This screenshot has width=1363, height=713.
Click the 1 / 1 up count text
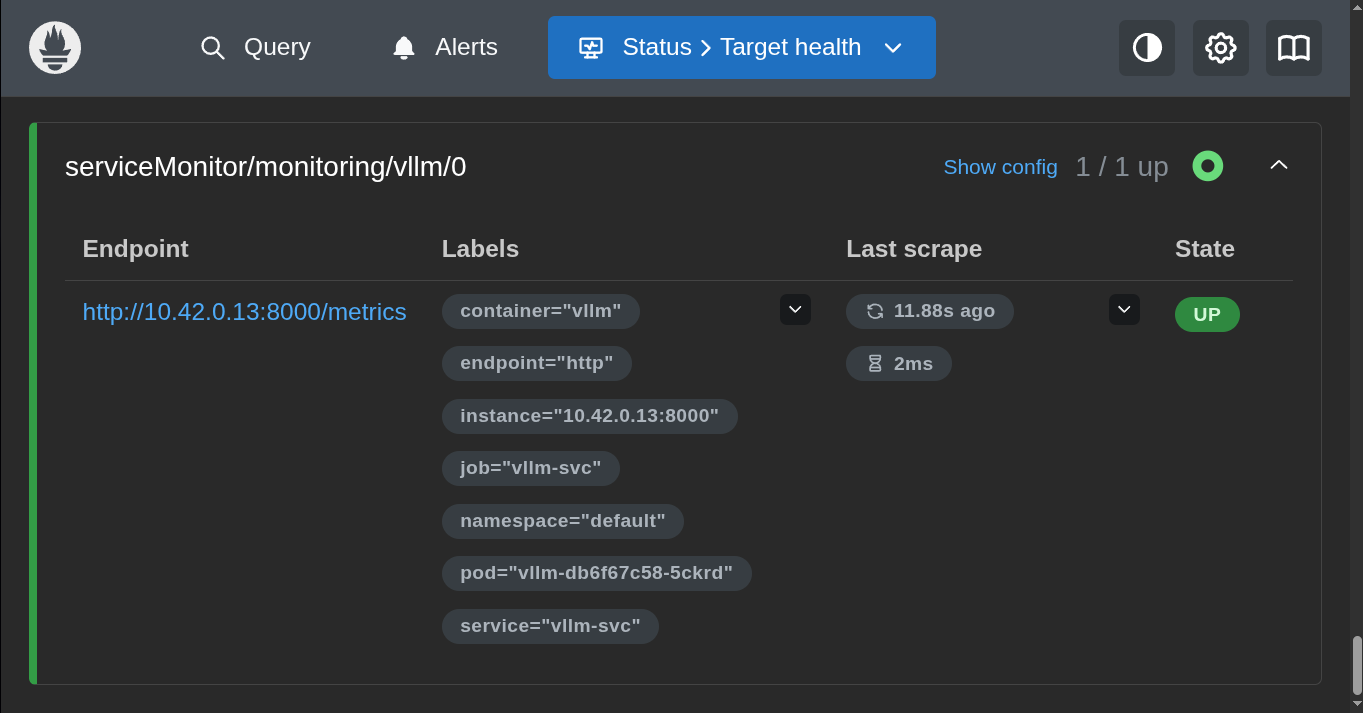coord(1122,167)
